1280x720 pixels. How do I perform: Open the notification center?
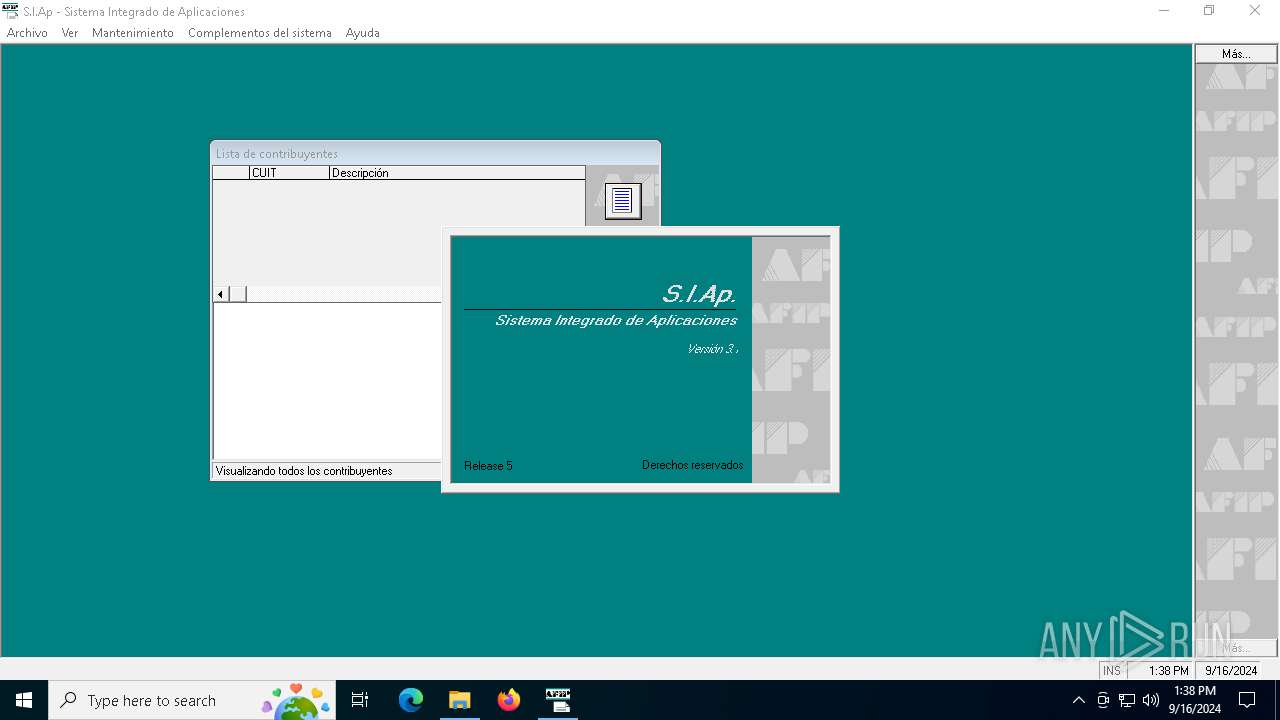click(x=1247, y=700)
